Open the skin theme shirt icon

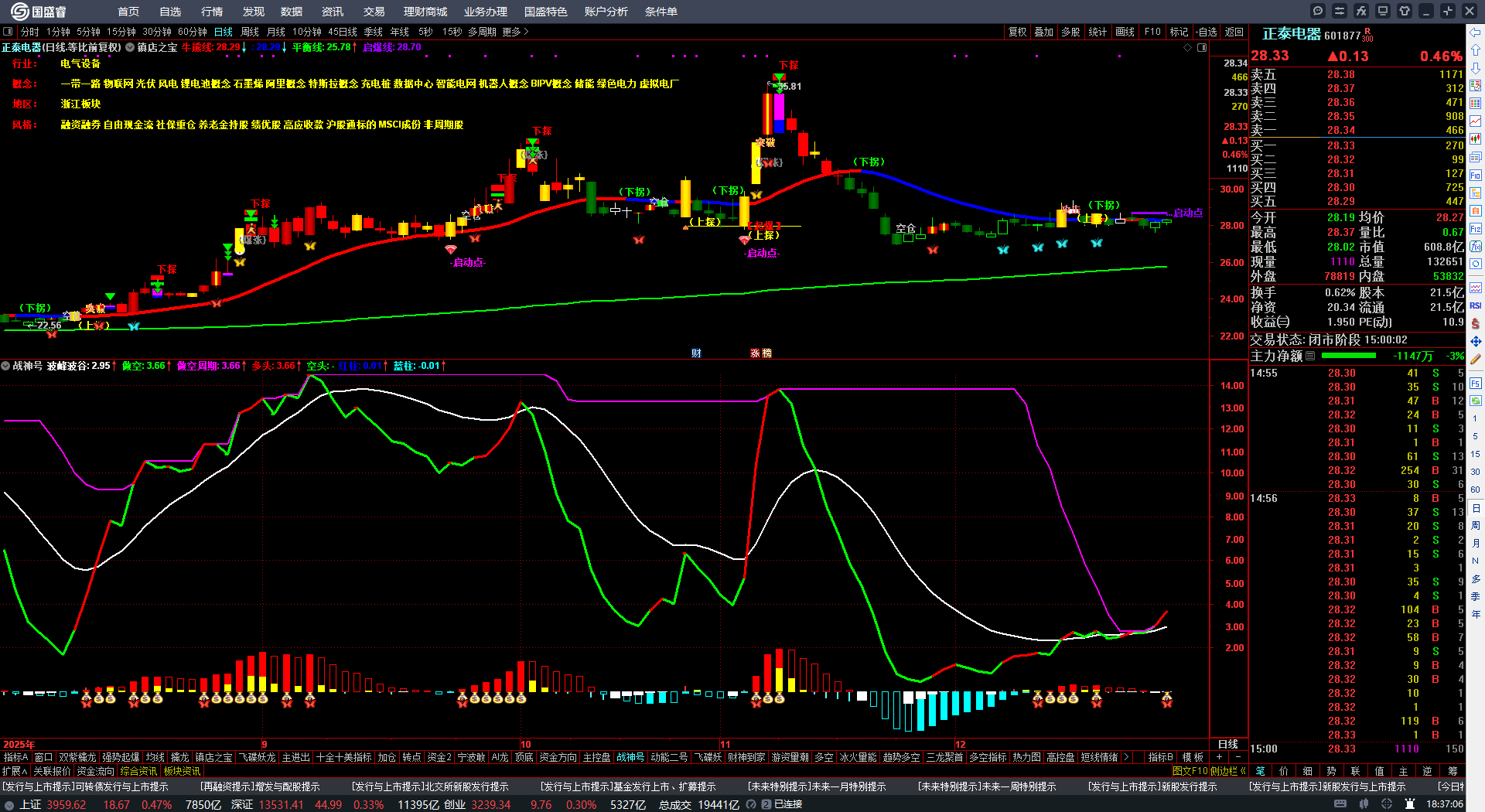[1405, 11]
